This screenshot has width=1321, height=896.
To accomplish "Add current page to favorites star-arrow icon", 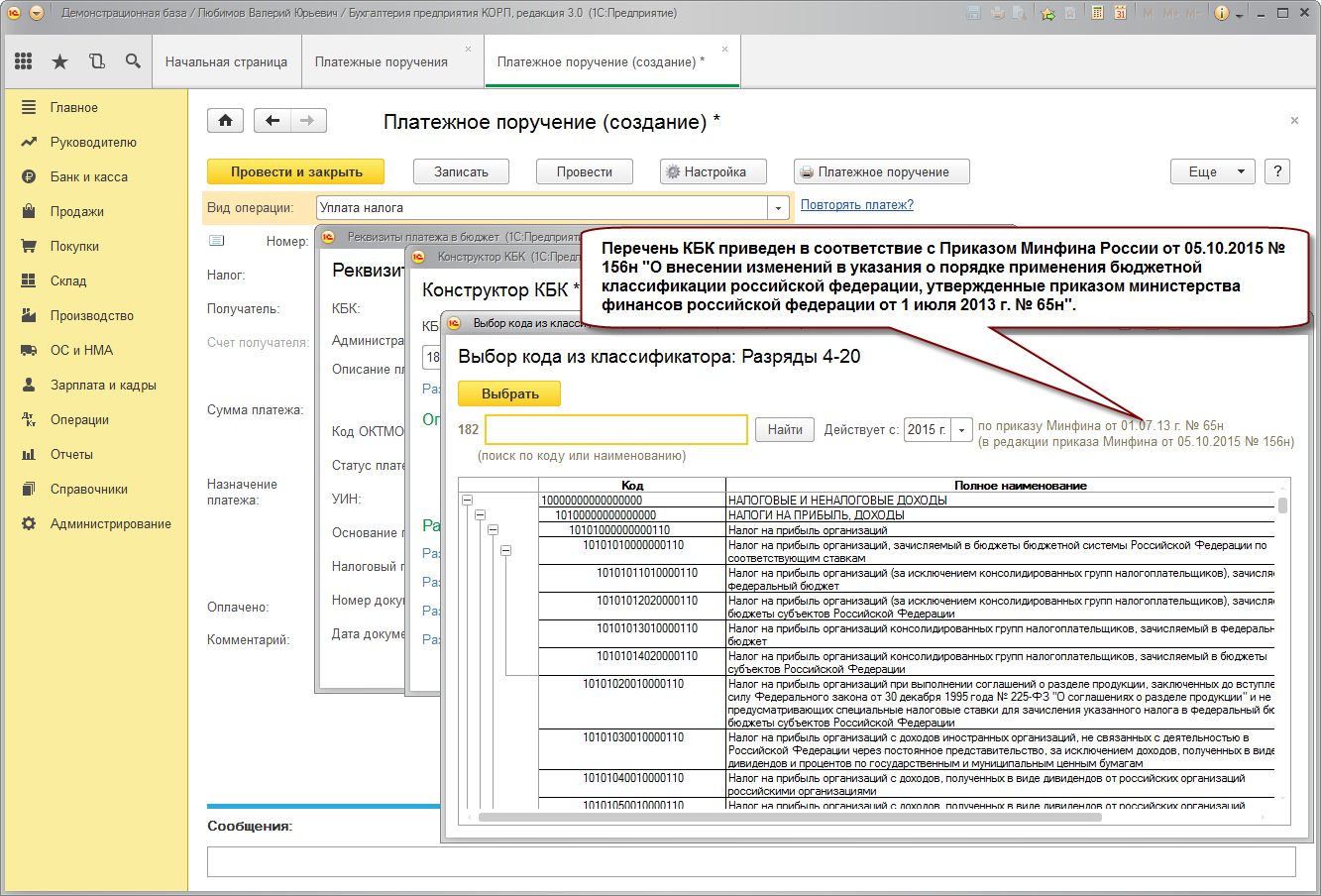I will 1047,13.
